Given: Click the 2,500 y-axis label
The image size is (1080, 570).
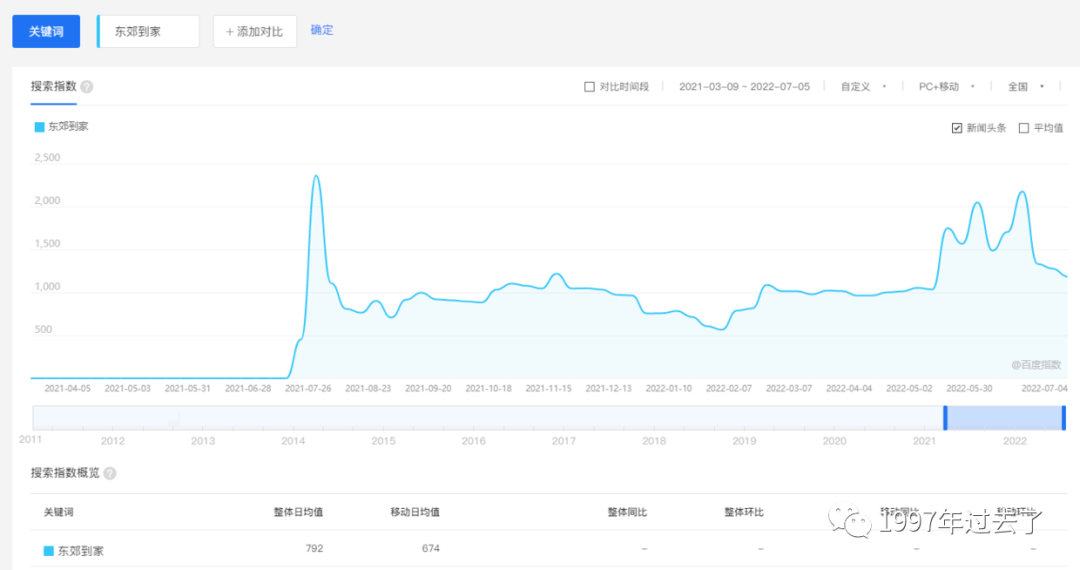Looking at the screenshot, I should [x=47, y=158].
